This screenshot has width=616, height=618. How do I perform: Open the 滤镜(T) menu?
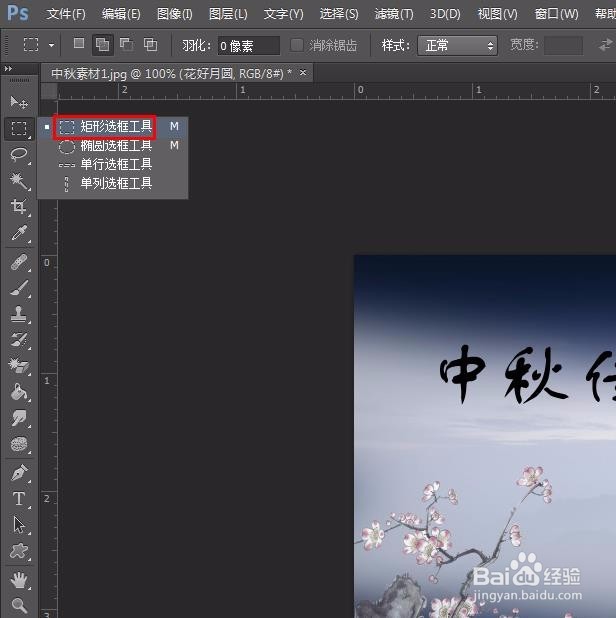(394, 15)
